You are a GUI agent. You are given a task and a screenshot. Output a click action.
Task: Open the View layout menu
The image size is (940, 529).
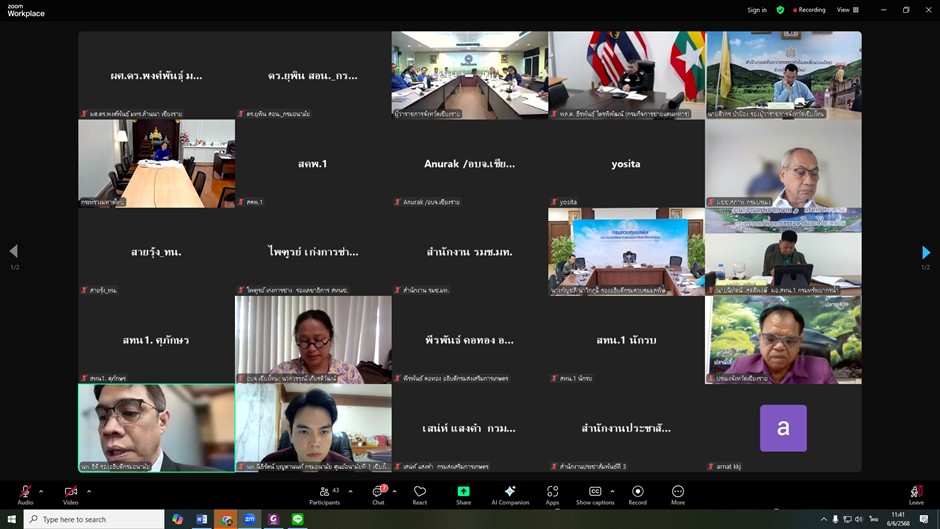pos(848,10)
